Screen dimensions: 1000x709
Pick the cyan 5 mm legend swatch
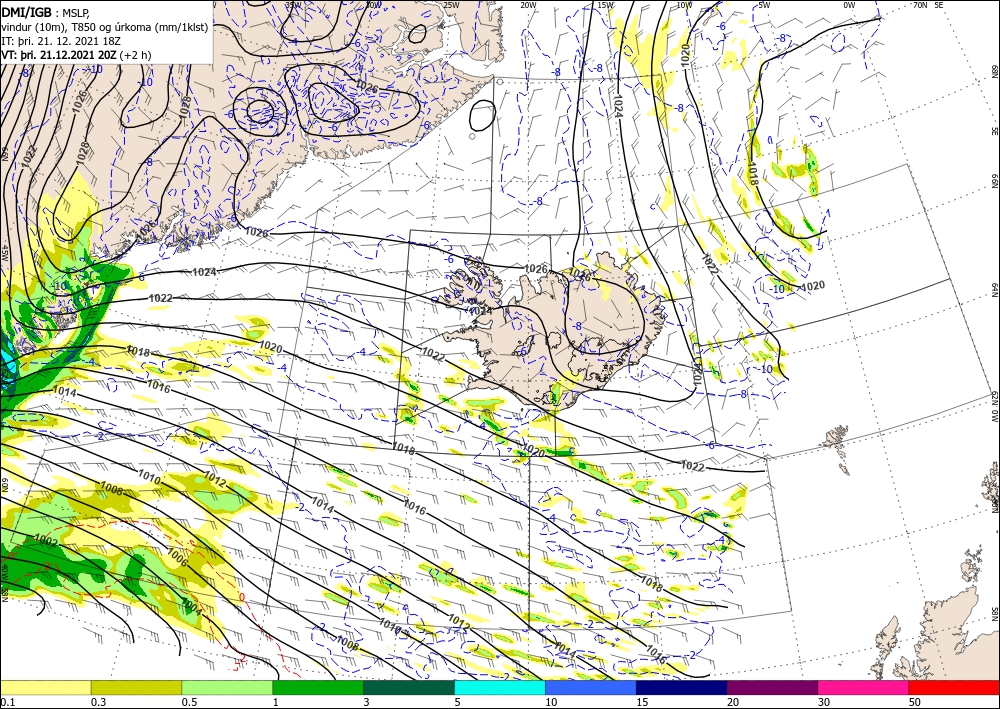[x=500, y=687]
